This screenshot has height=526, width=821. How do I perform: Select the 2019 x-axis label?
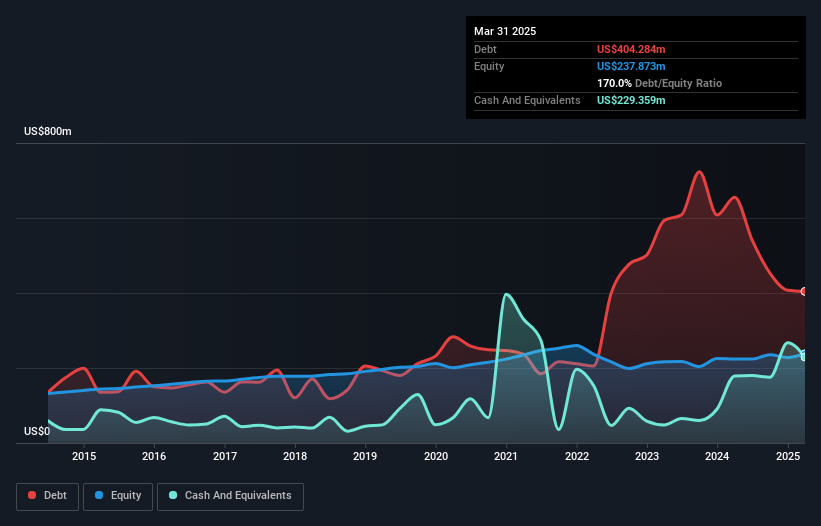pyautogui.click(x=365, y=456)
